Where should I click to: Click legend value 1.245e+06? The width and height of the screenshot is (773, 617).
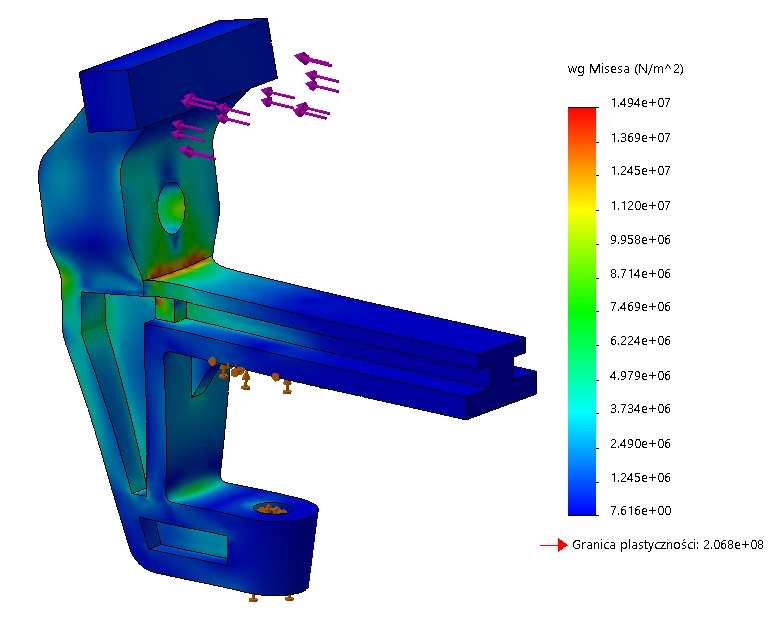[640, 478]
